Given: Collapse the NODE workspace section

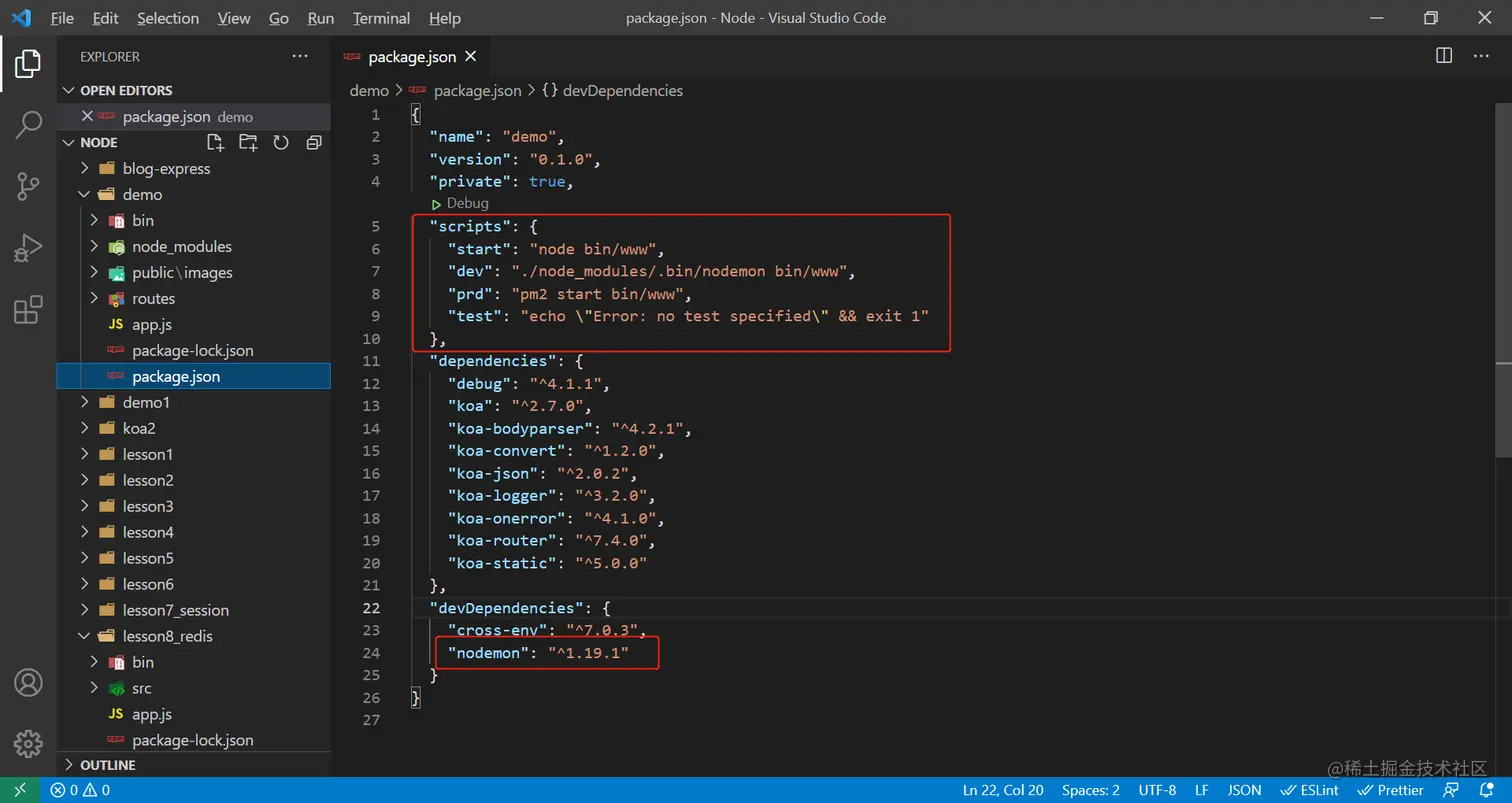Looking at the screenshot, I should pos(98,142).
